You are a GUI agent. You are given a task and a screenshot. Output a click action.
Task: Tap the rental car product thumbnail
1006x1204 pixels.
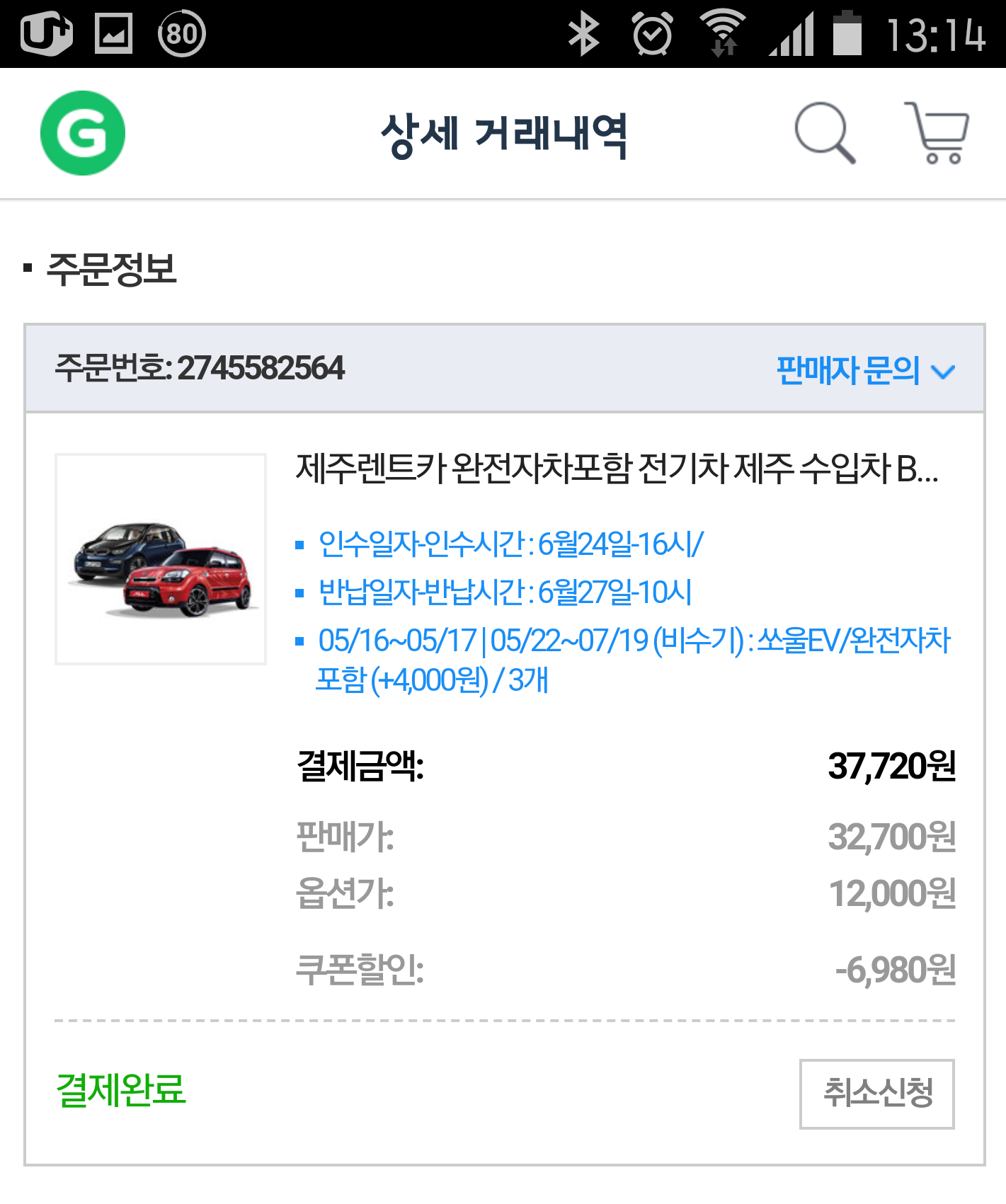point(161,559)
